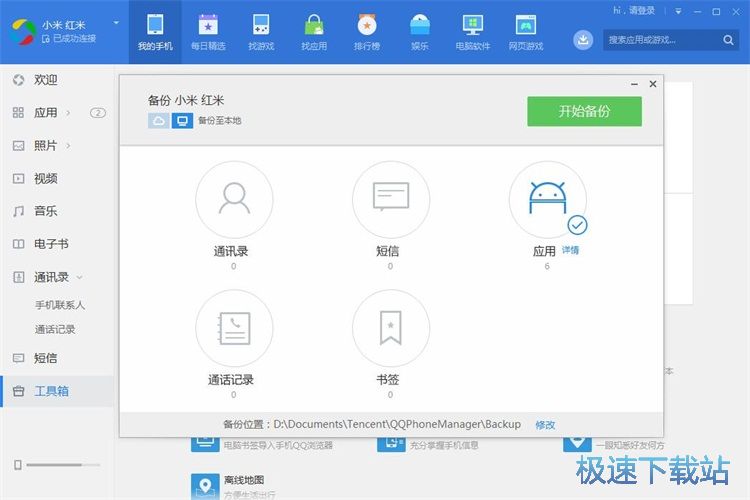Screen dimensions: 750x500
Task: Open the 离线地图 offline map tool
Action: 205,487
